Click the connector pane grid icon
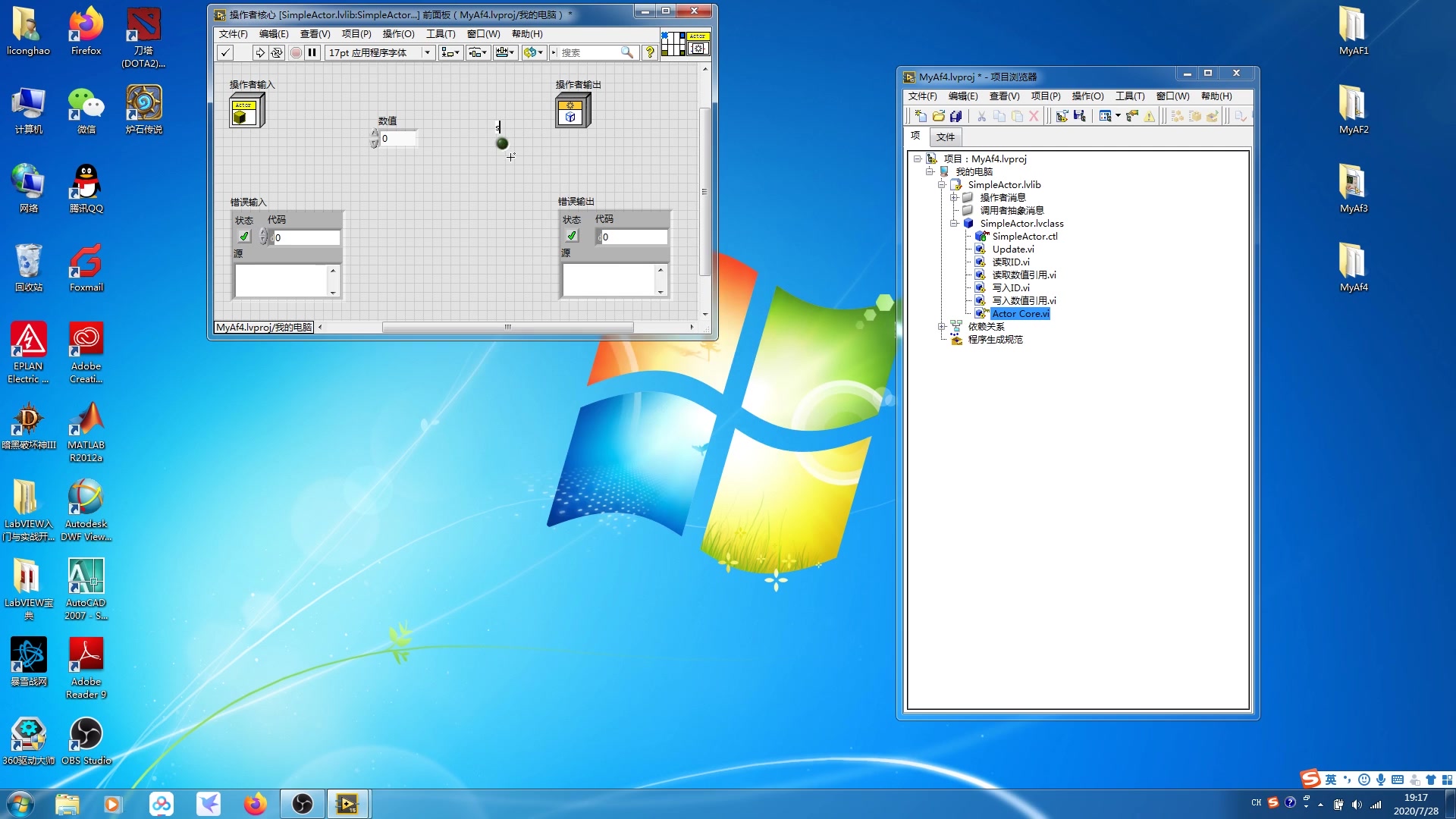The height and width of the screenshot is (819, 1456). point(673,44)
